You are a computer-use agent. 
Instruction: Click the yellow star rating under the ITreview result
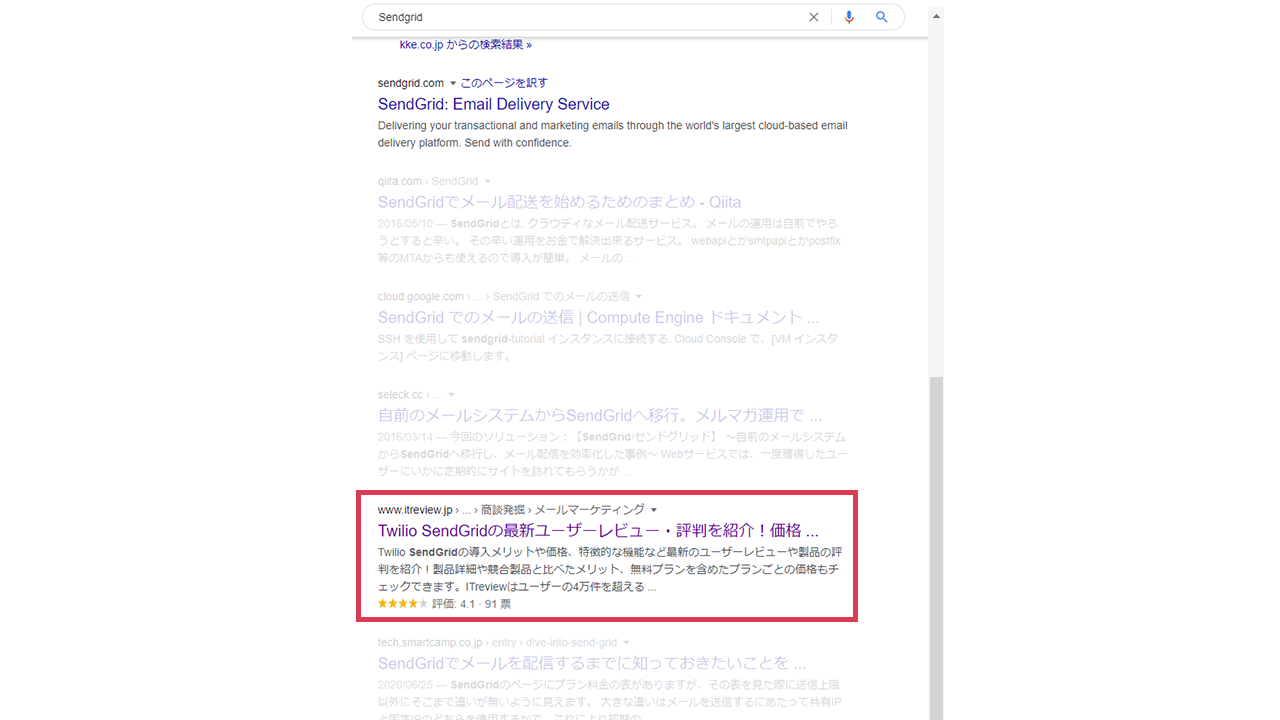pyautogui.click(x=403, y=604)
